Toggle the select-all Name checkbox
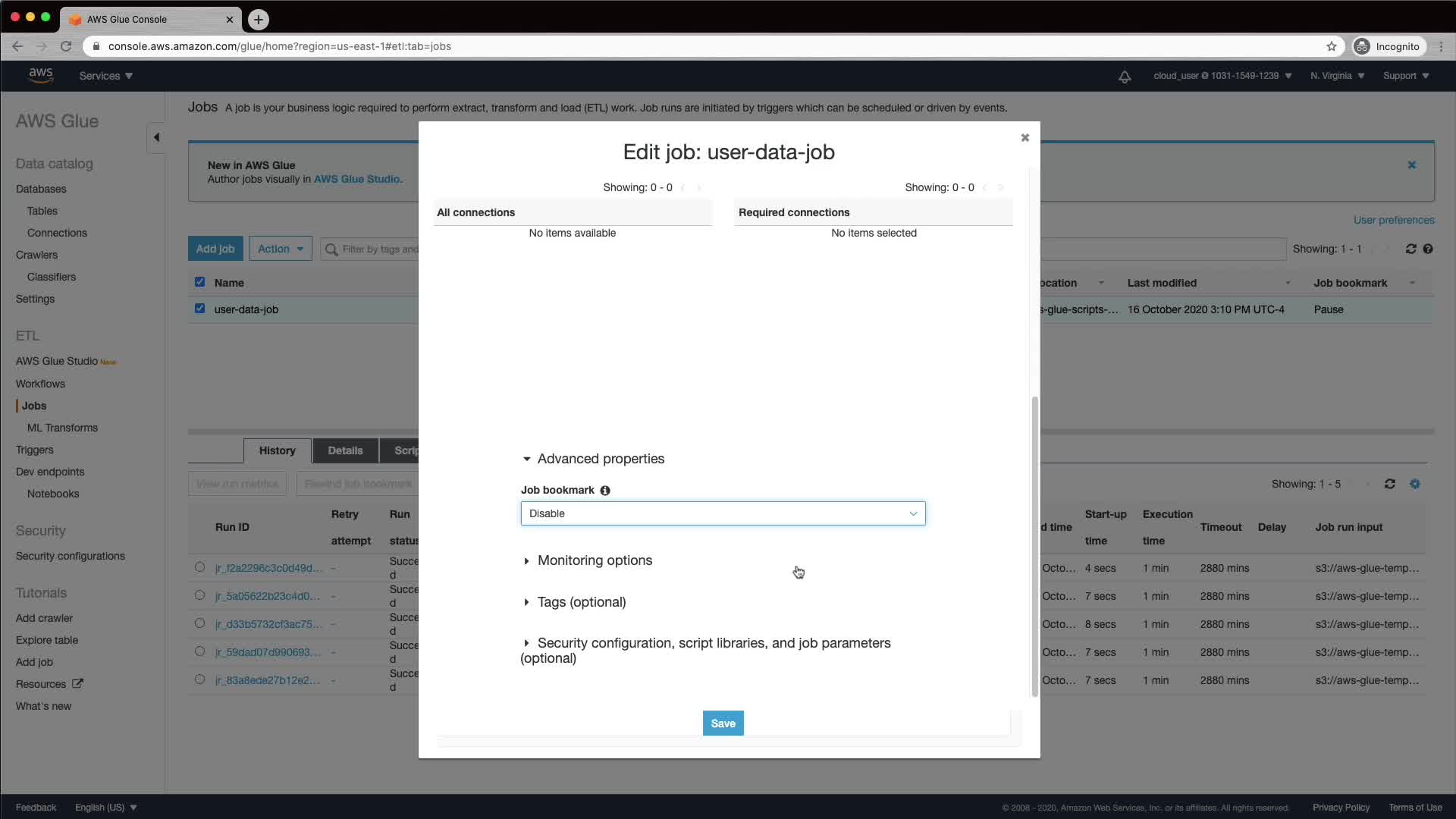The height and width of the screenshot is (819, 1456). click(199, 282)
